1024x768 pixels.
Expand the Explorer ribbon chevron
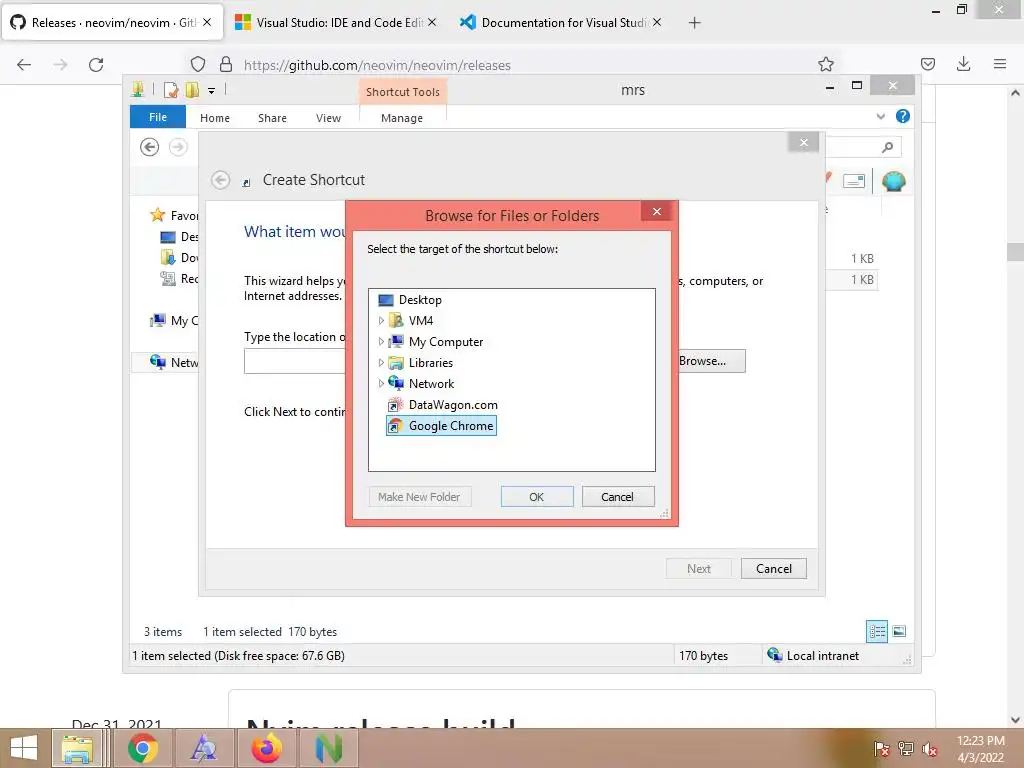(880, 116)
